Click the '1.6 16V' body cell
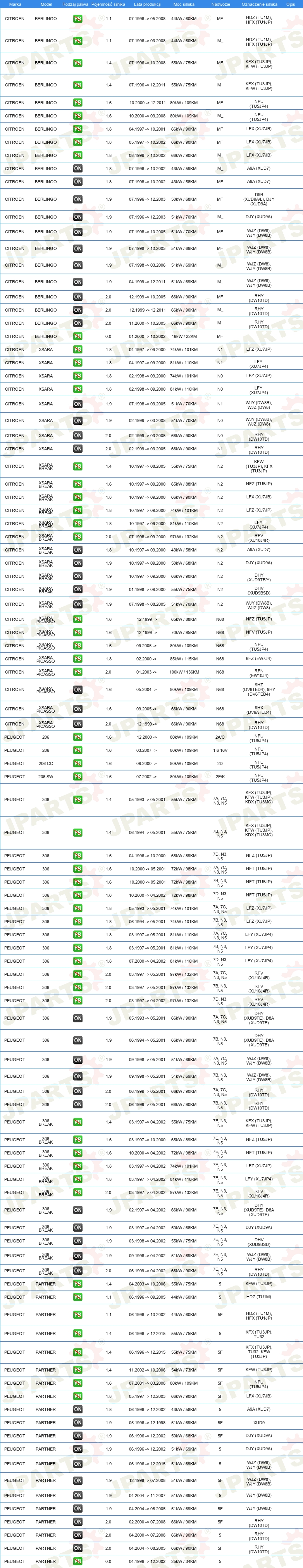 (220, 750)
